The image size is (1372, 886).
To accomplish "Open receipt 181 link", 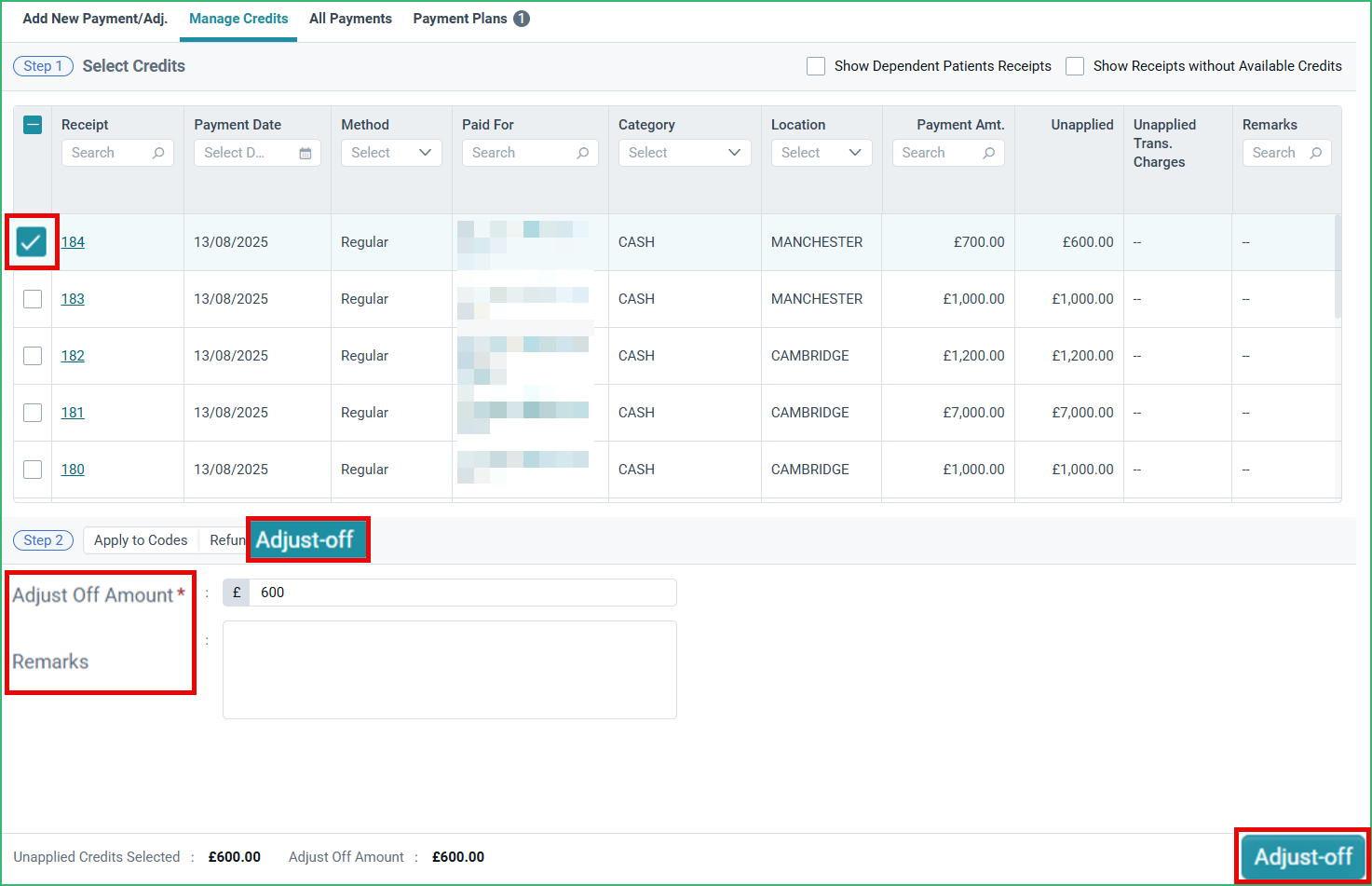I will click(x=73, y=413).
